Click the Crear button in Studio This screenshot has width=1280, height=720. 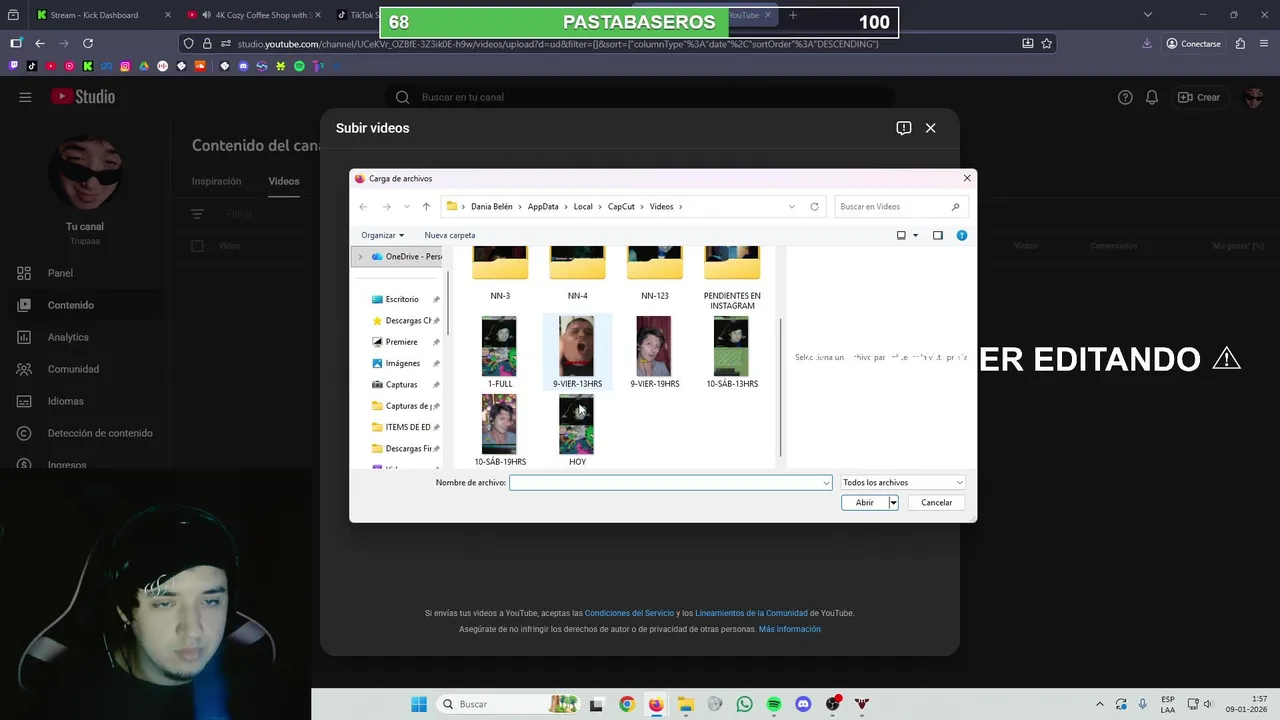(x=1199, y=97)
